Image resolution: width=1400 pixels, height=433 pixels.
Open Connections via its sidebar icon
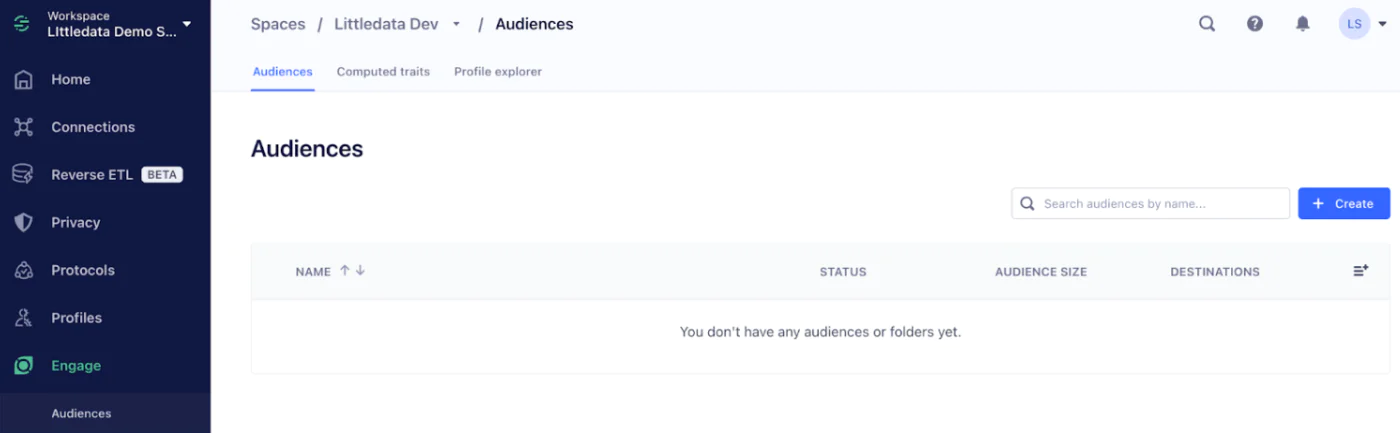pyautogui.click(x=23, y=127)
